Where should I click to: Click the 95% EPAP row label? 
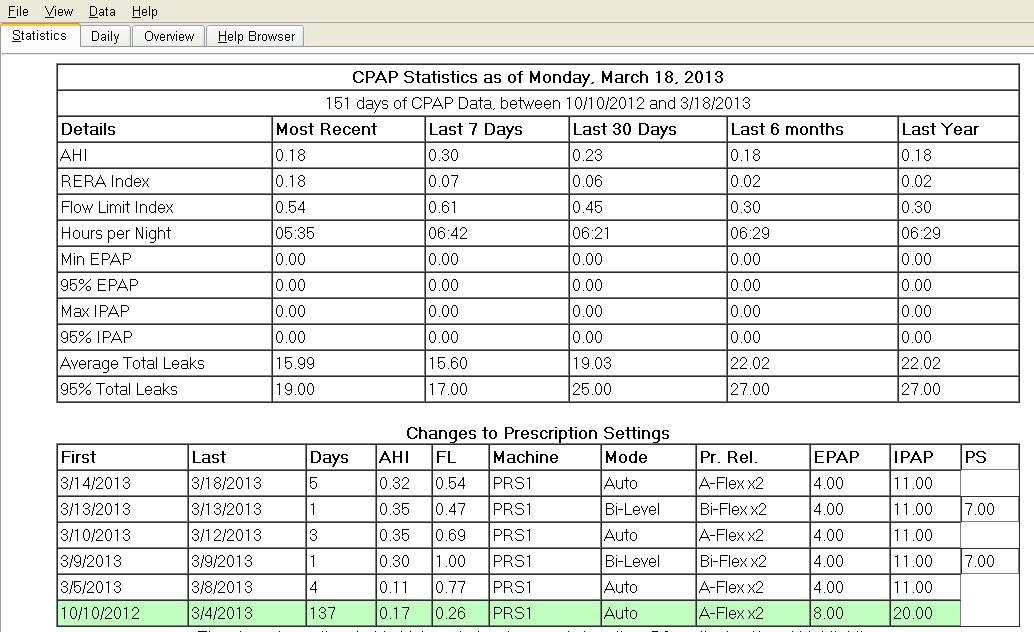(99, 285)
